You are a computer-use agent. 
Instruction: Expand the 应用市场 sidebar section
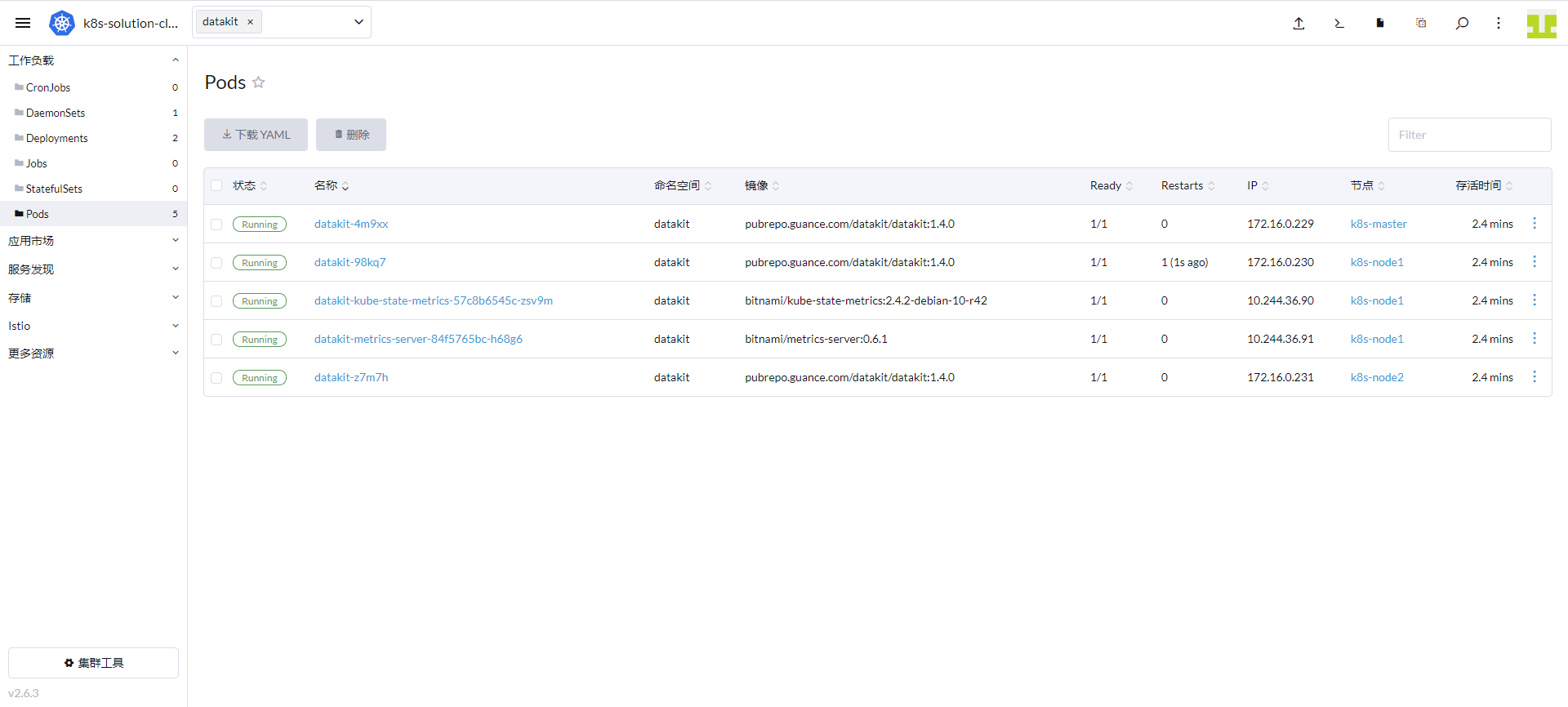point(93,241)
